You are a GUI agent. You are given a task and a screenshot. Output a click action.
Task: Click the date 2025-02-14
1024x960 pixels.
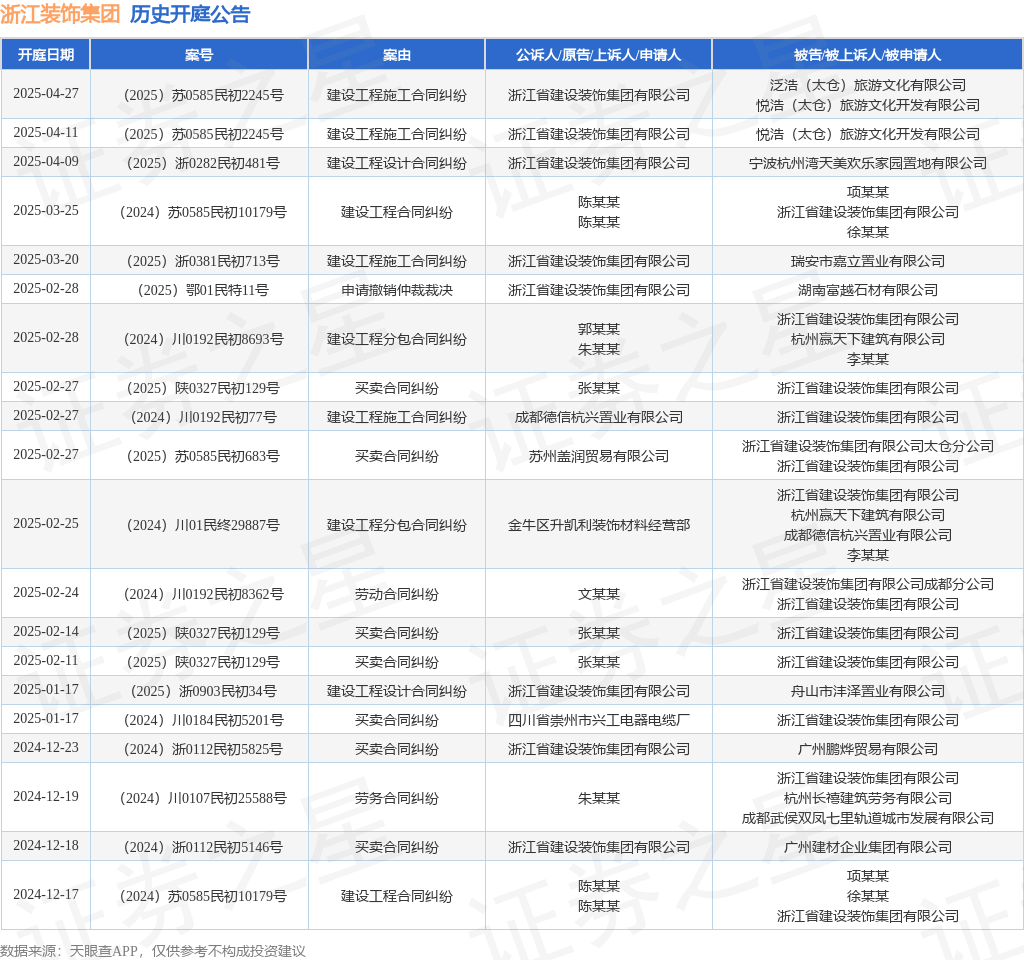pos(46,632)
